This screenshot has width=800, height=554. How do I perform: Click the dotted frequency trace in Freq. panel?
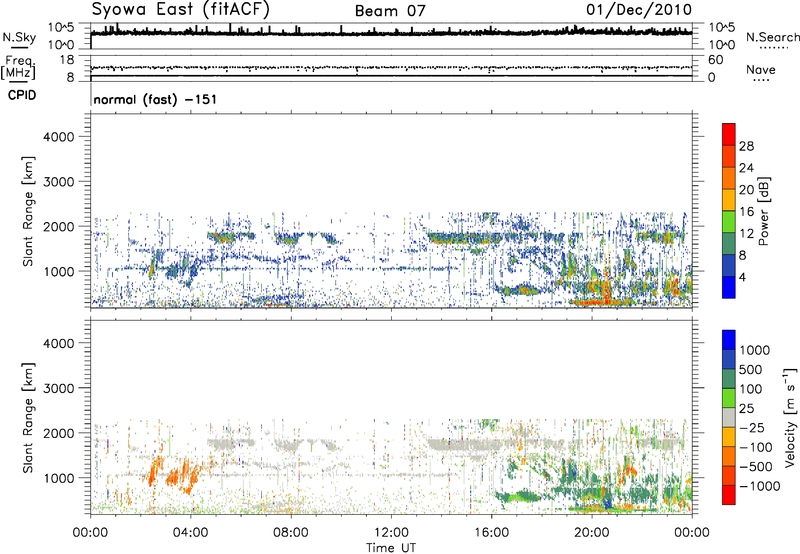coord(391,67)
